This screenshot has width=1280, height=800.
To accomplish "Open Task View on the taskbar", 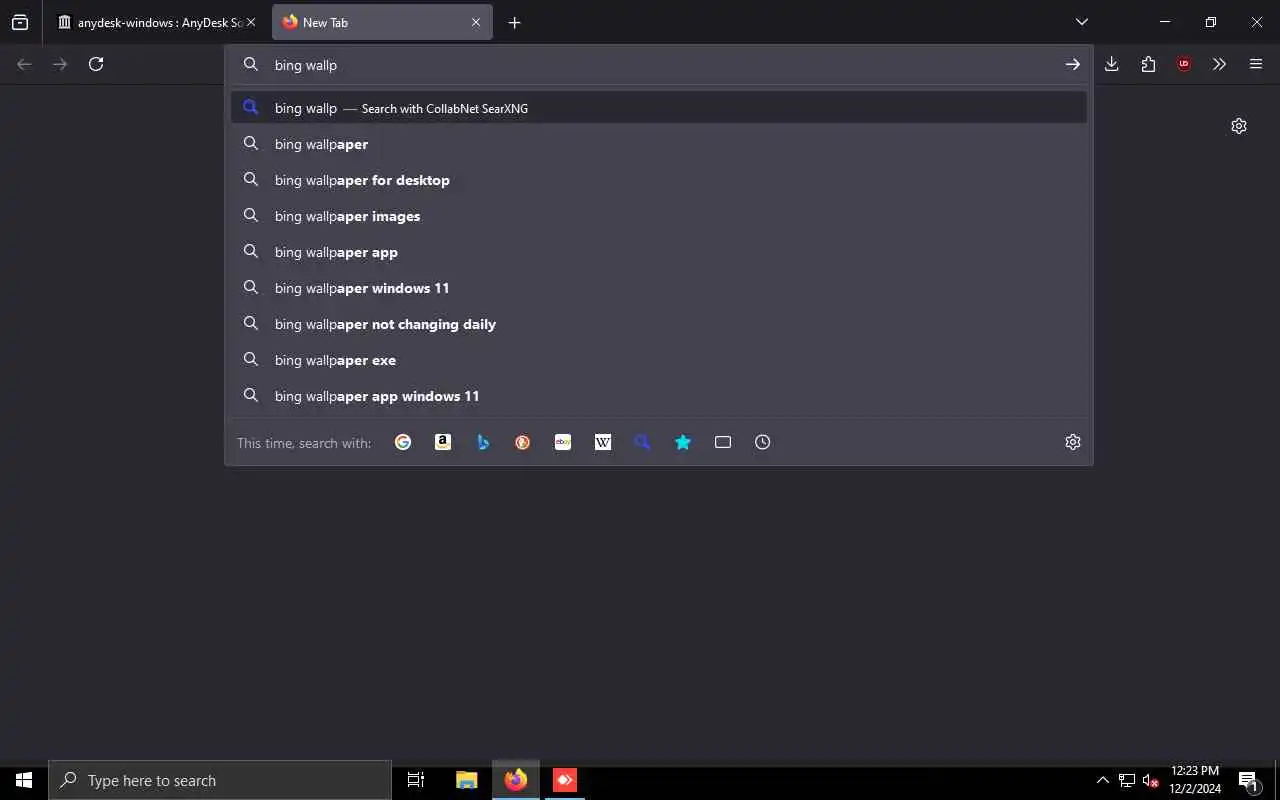I will point(416,780).
